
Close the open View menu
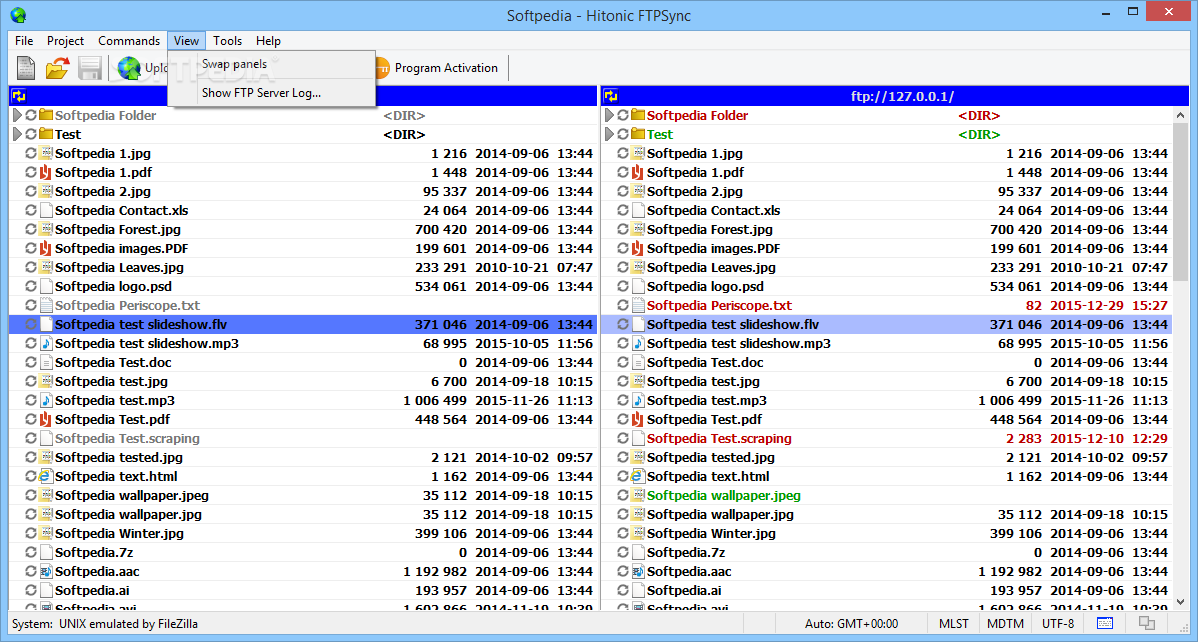(x=186, y=41)
